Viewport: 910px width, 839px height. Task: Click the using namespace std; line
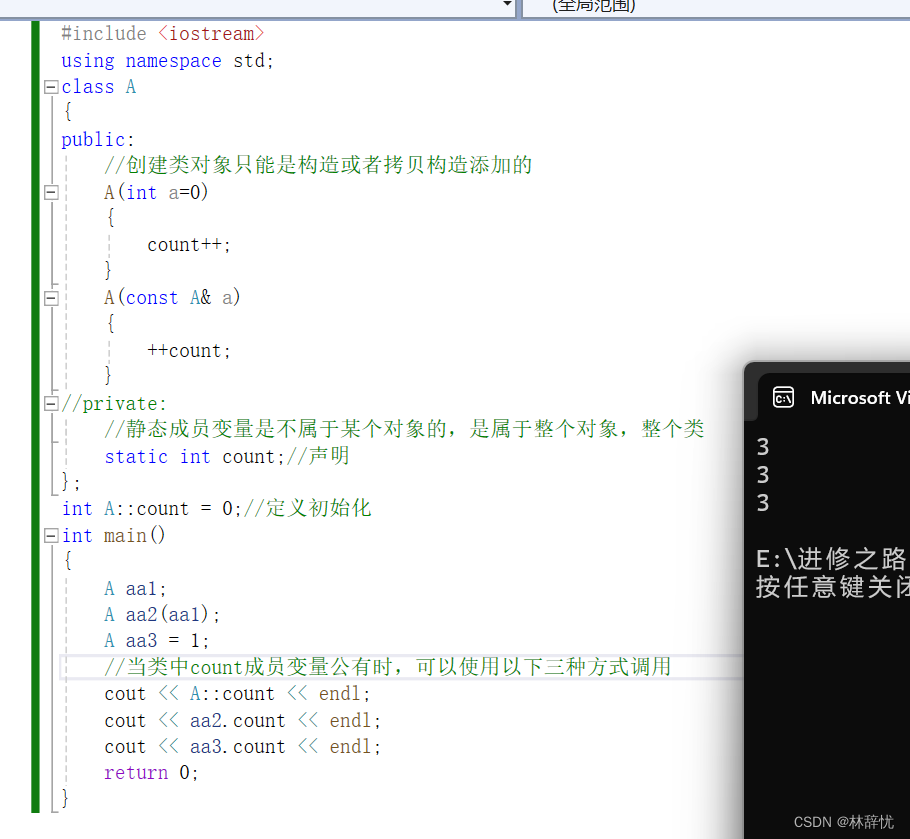[x=167, y=60]
